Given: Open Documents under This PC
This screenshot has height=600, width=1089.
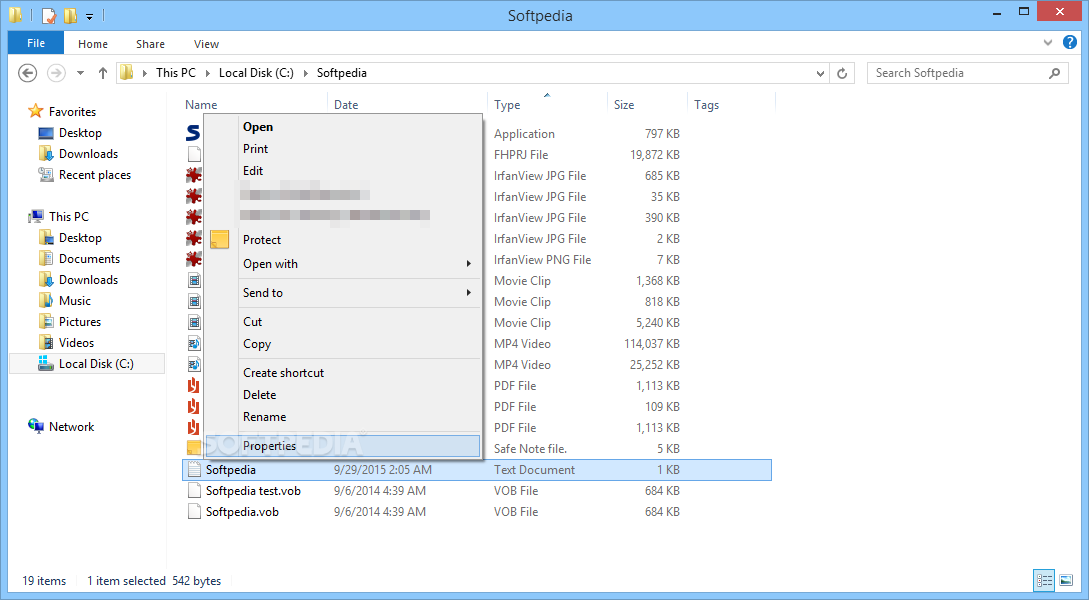Looking at the screenshot, I should (x=89, y=258).
